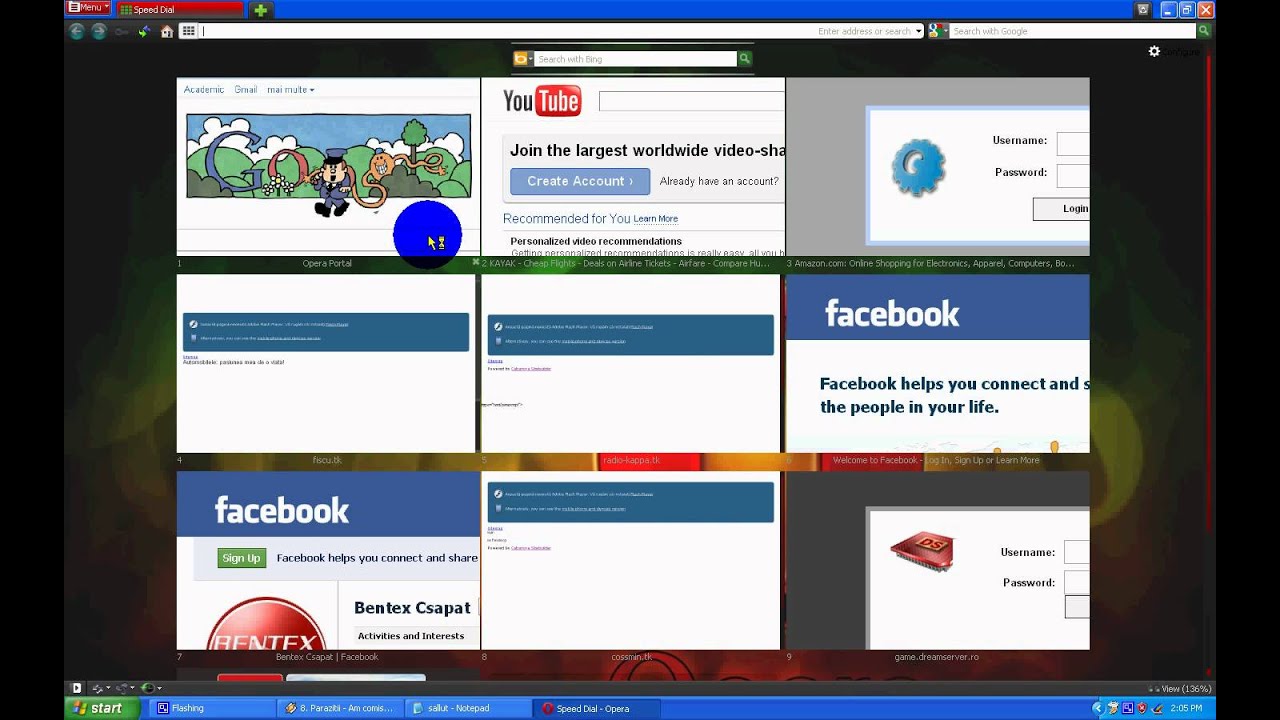The image size is (1280, 720).
Task: Change Bing search engine via dropdown
Action: point(522,59)
